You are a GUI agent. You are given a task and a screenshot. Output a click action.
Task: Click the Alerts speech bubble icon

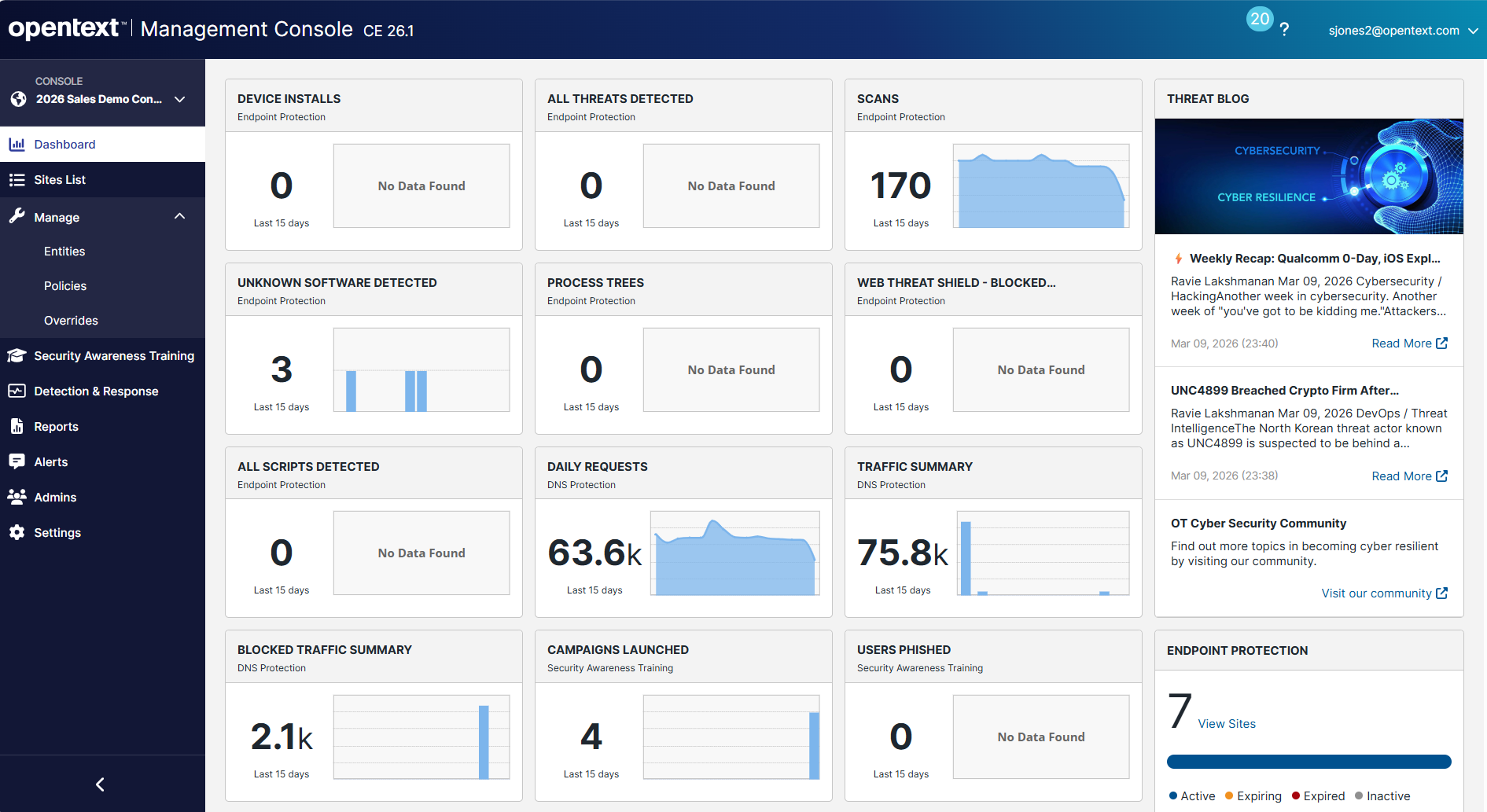(x=17, y=461)
